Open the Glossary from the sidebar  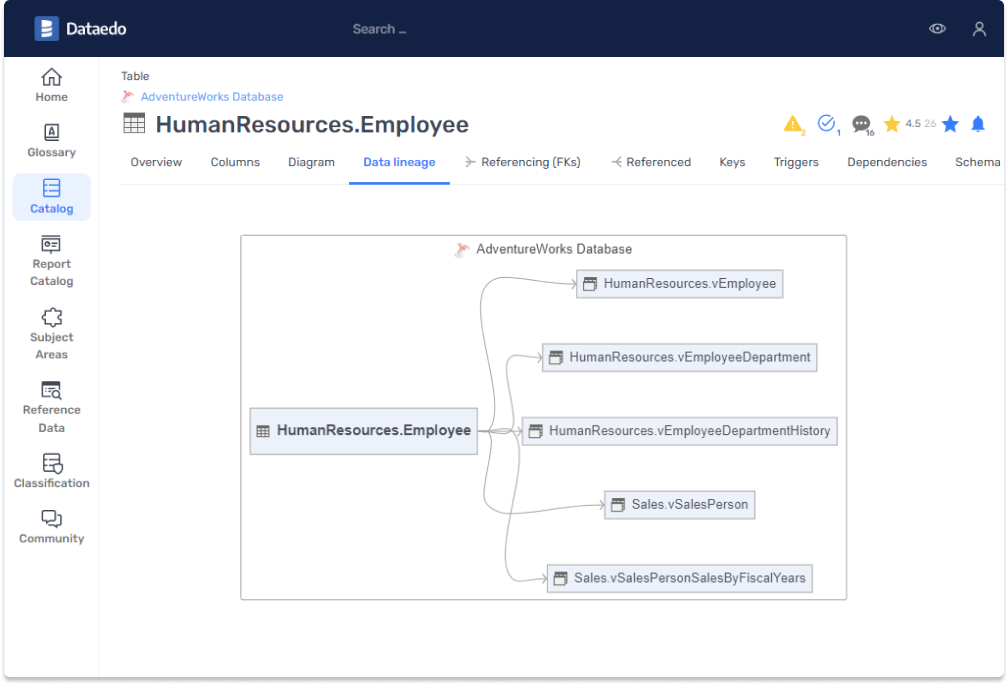tap(51, 140)
